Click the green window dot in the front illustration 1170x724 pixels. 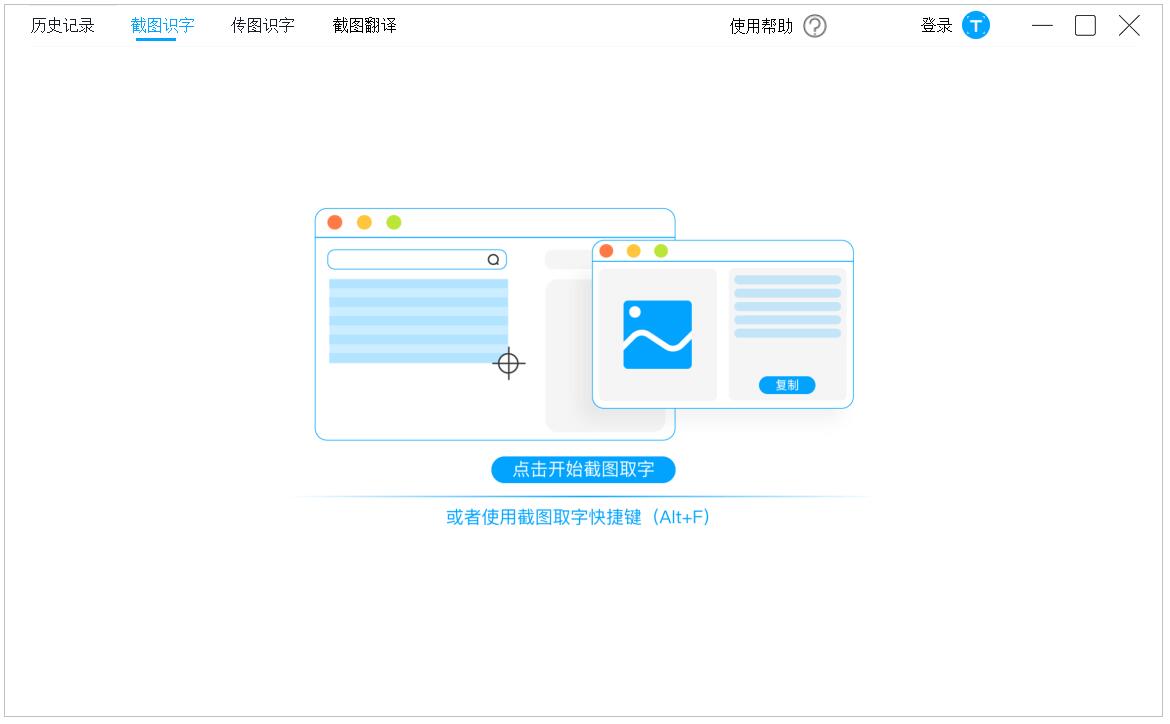click(659, 251)
